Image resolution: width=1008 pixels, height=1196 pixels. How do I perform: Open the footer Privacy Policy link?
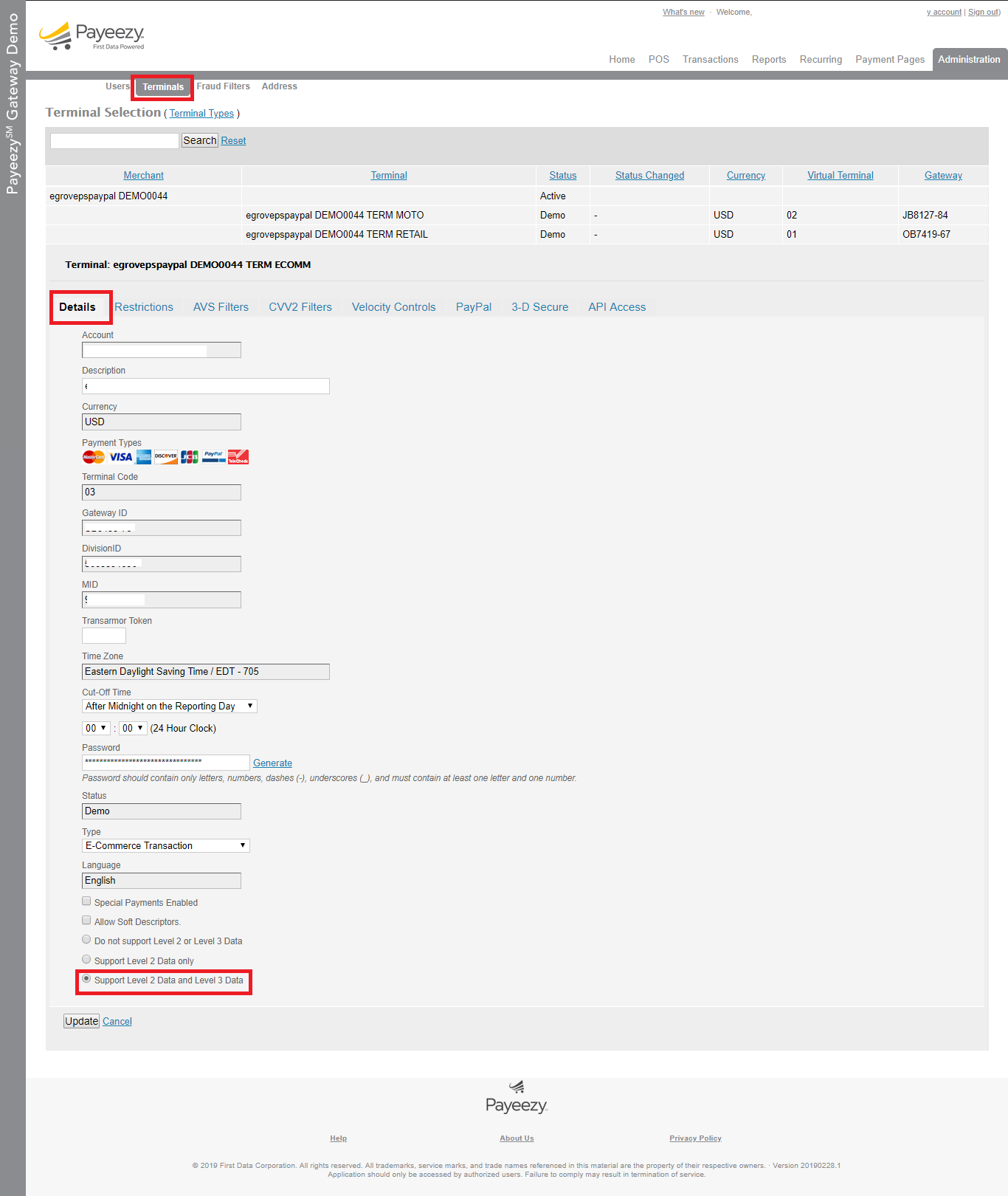pos(695,1138)
